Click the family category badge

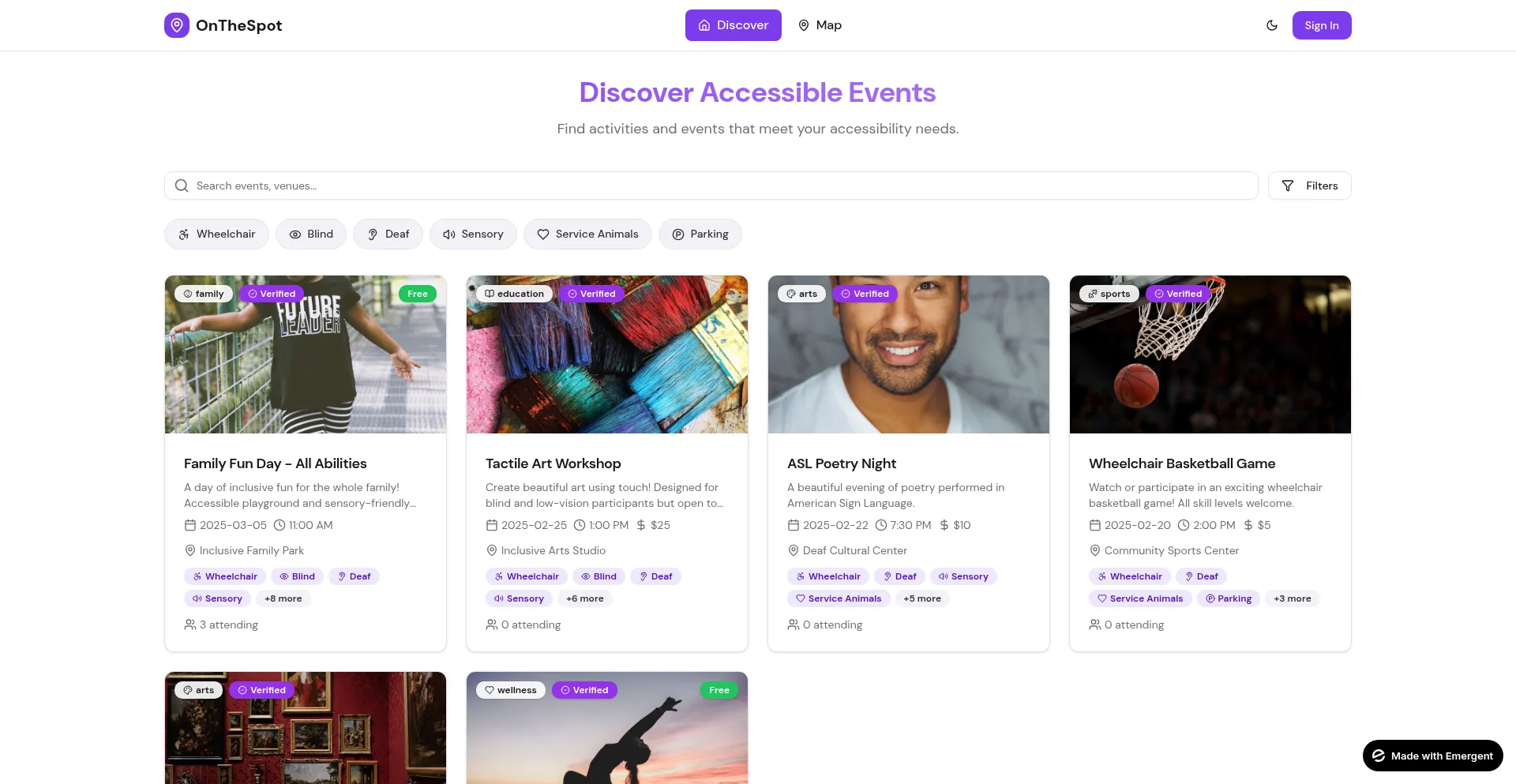coord(204,294)
